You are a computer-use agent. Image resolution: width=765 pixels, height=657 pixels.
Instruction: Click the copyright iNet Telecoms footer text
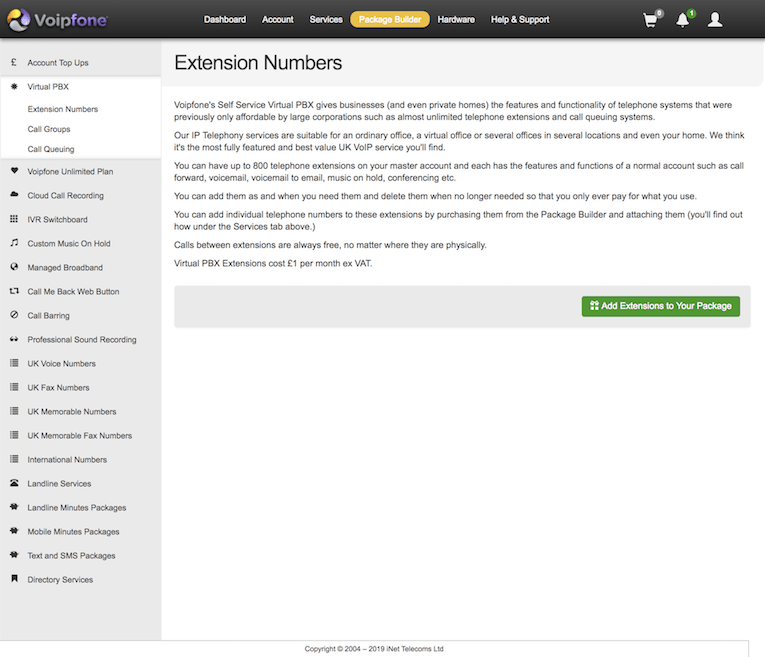pos(374,649)
